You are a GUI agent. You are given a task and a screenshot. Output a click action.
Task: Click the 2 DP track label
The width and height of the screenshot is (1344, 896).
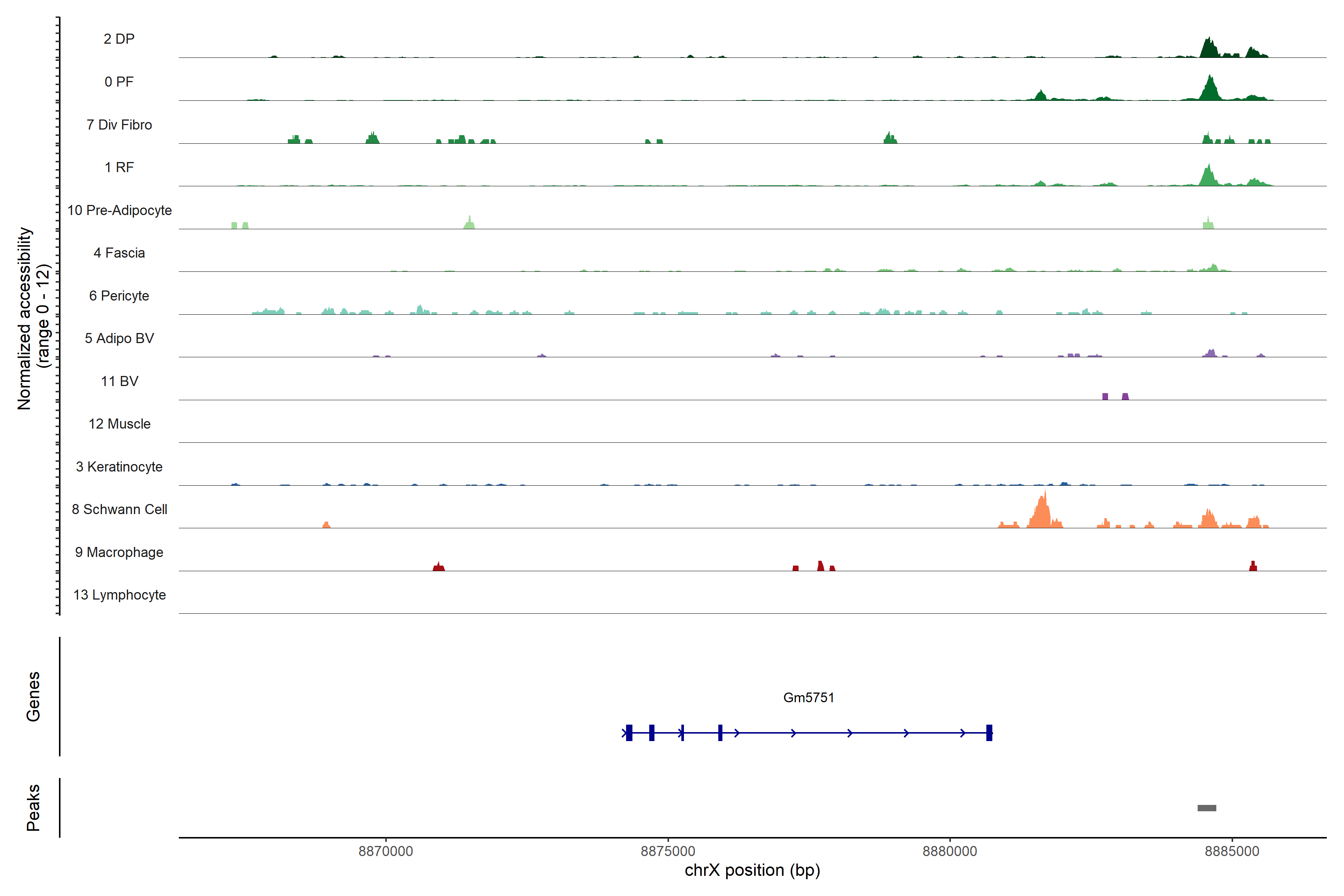(119, 39)
